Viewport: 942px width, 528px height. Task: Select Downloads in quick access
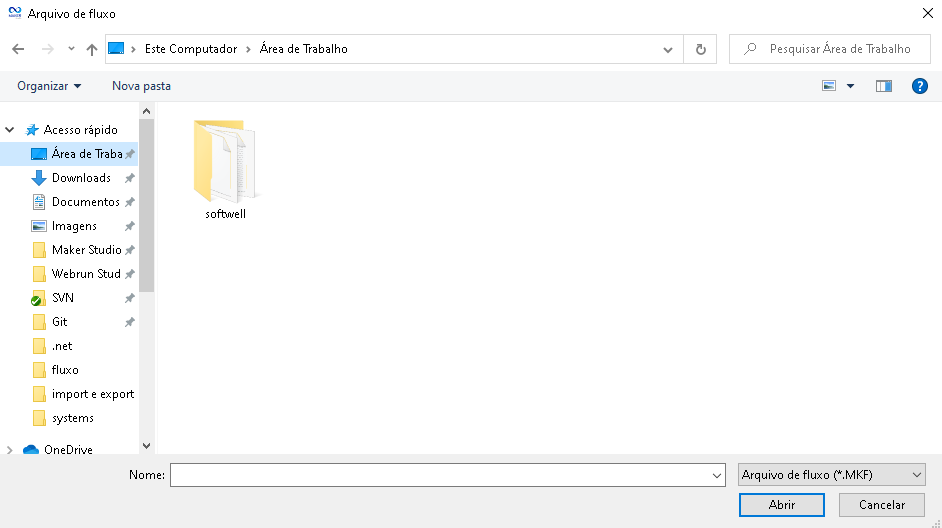(x=81, y=178)
